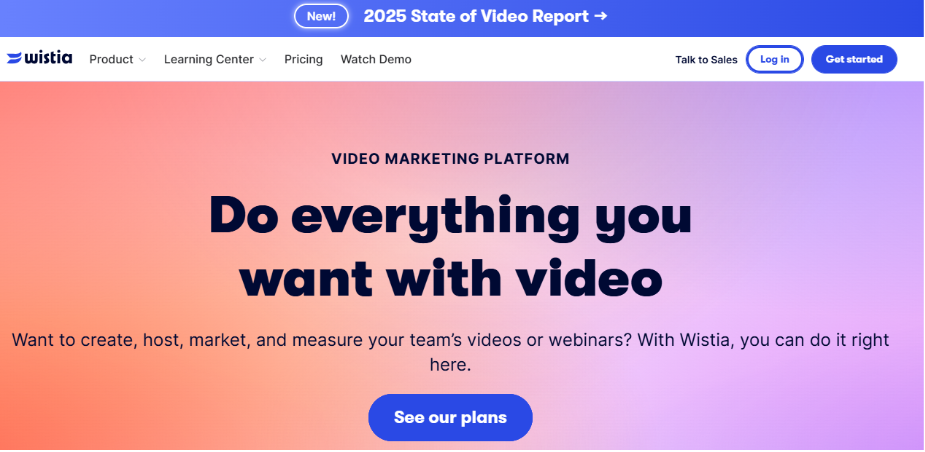Screen dimensions: 925x452
Task: Click the 'Want to create, host, market' paragraph
Action: click(450, 352)
